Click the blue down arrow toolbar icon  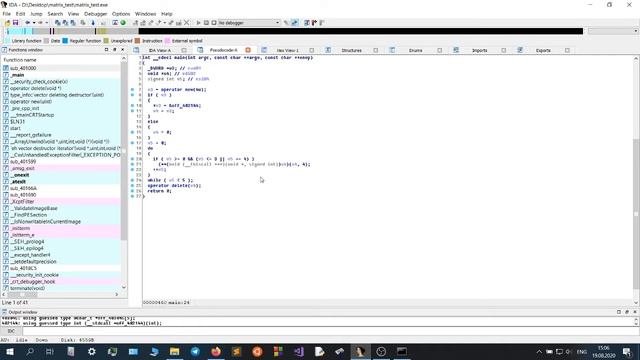coord(93,23)
